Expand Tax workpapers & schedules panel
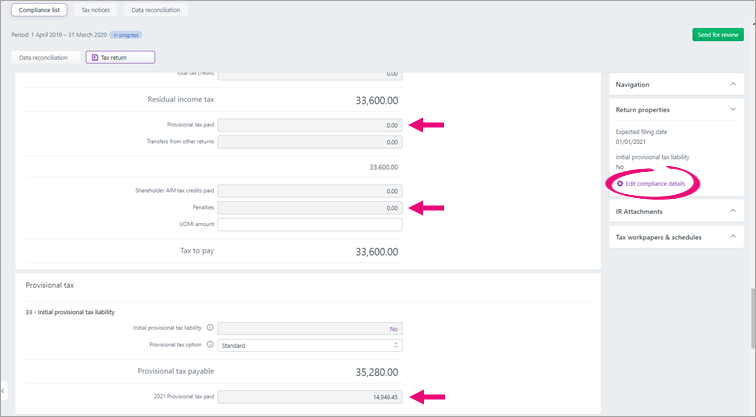756x417 pixels. (732, 237)
